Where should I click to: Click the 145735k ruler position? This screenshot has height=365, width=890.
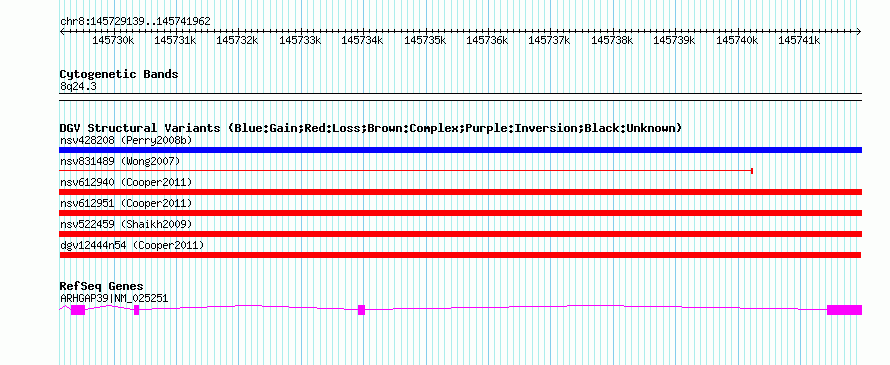[425, 40]
